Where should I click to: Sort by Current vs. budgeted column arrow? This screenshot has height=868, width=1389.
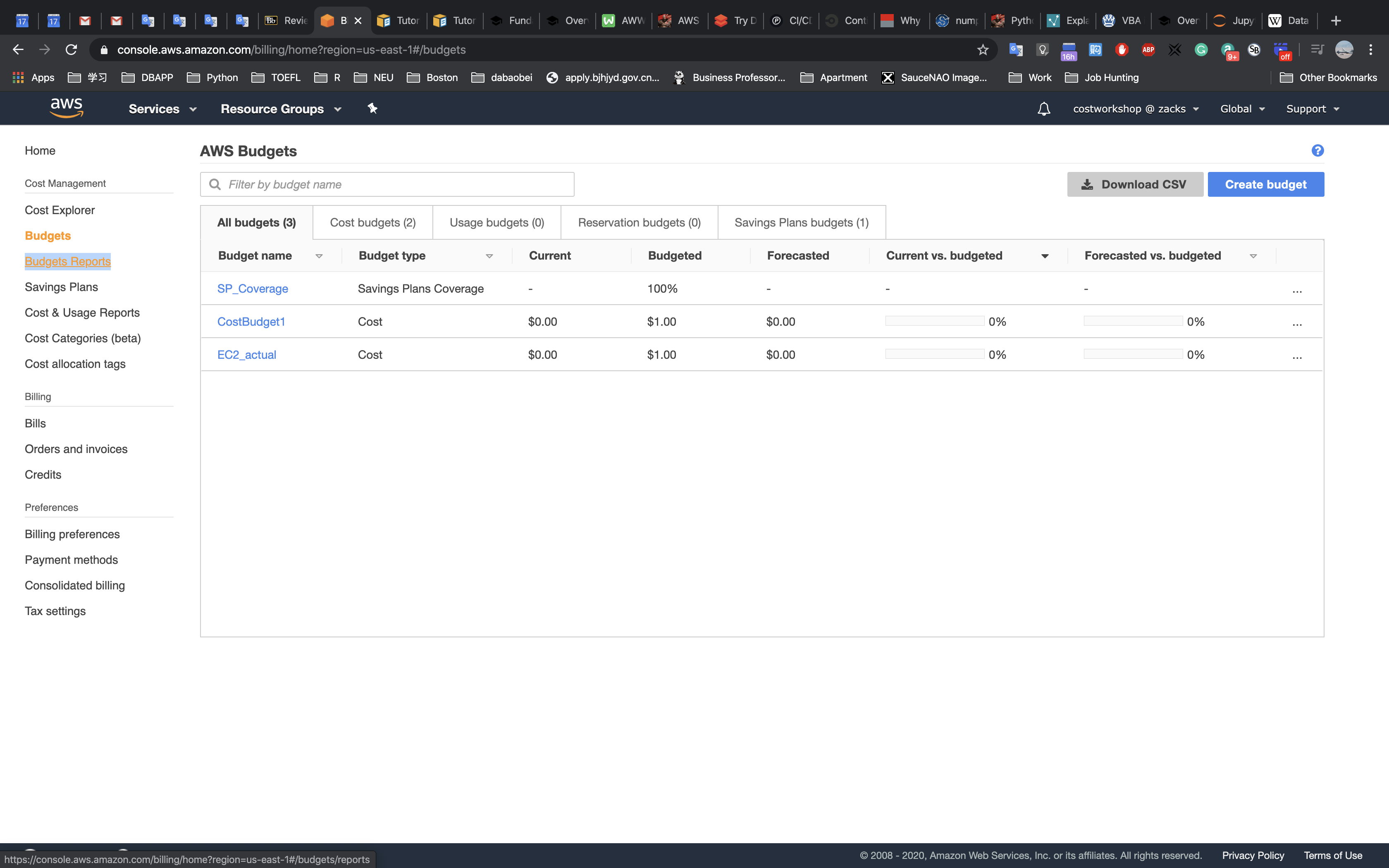point(1045,256)
